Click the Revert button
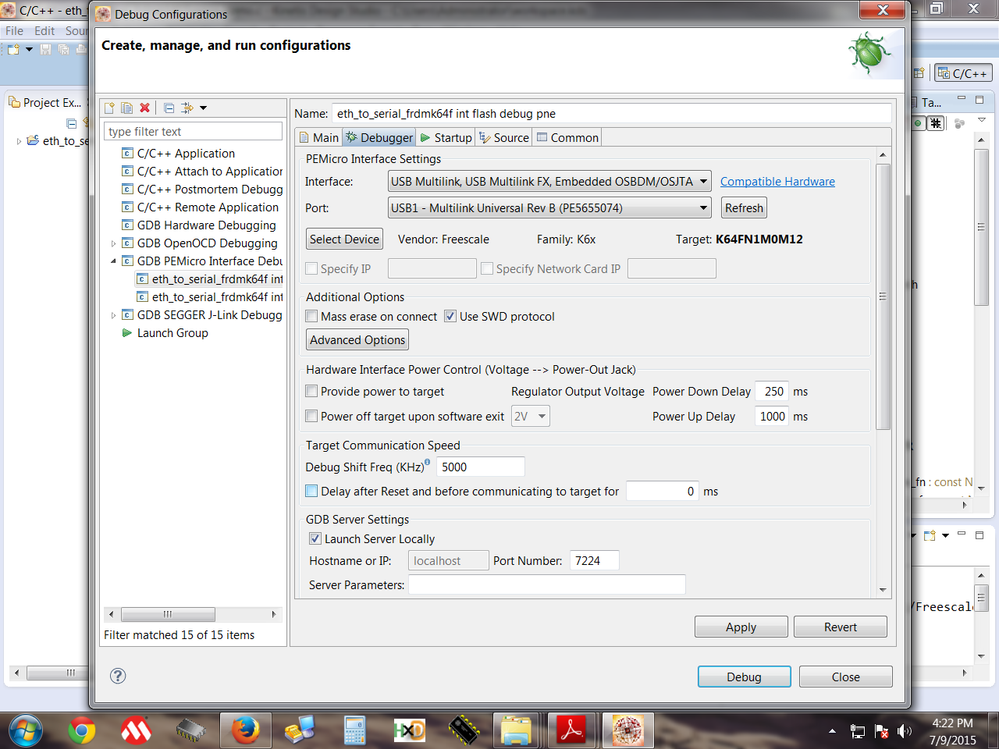The image size is (999, 749). [x=840, y=627]
